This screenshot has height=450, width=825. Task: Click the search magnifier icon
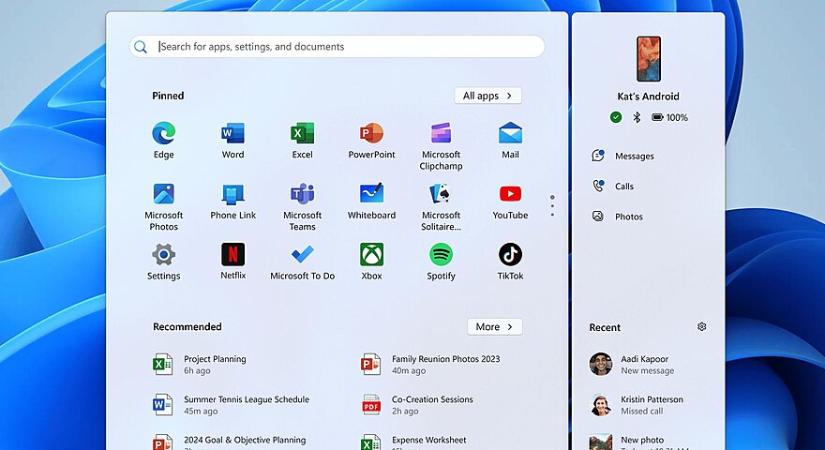click(x=140, y=47)
